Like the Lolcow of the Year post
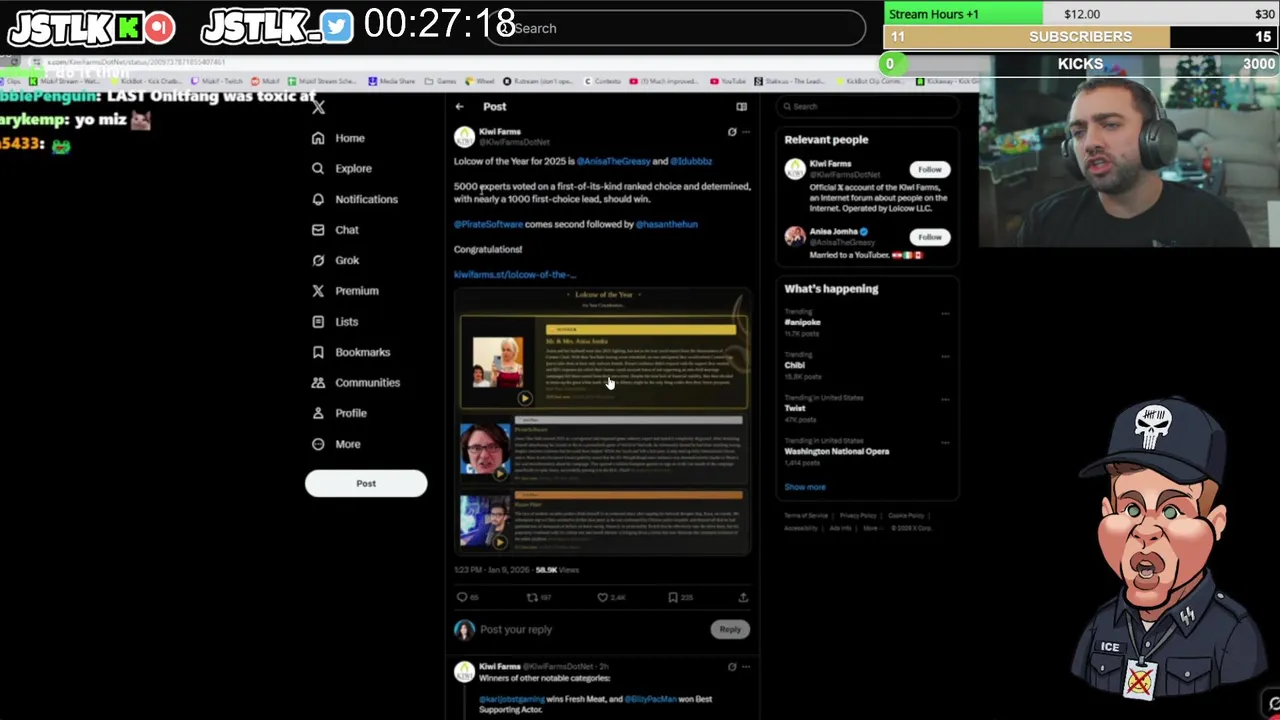This screenshot has width=1280, height=720. coord(602,597)
